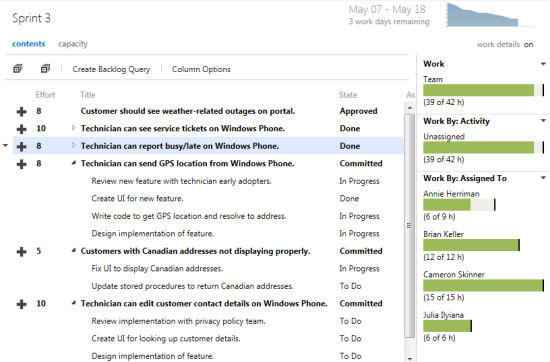Viewport: 550px width, 362px height.
Task: Click Cameron Skinner's capacity bar
Action: (x=484, y=285)
